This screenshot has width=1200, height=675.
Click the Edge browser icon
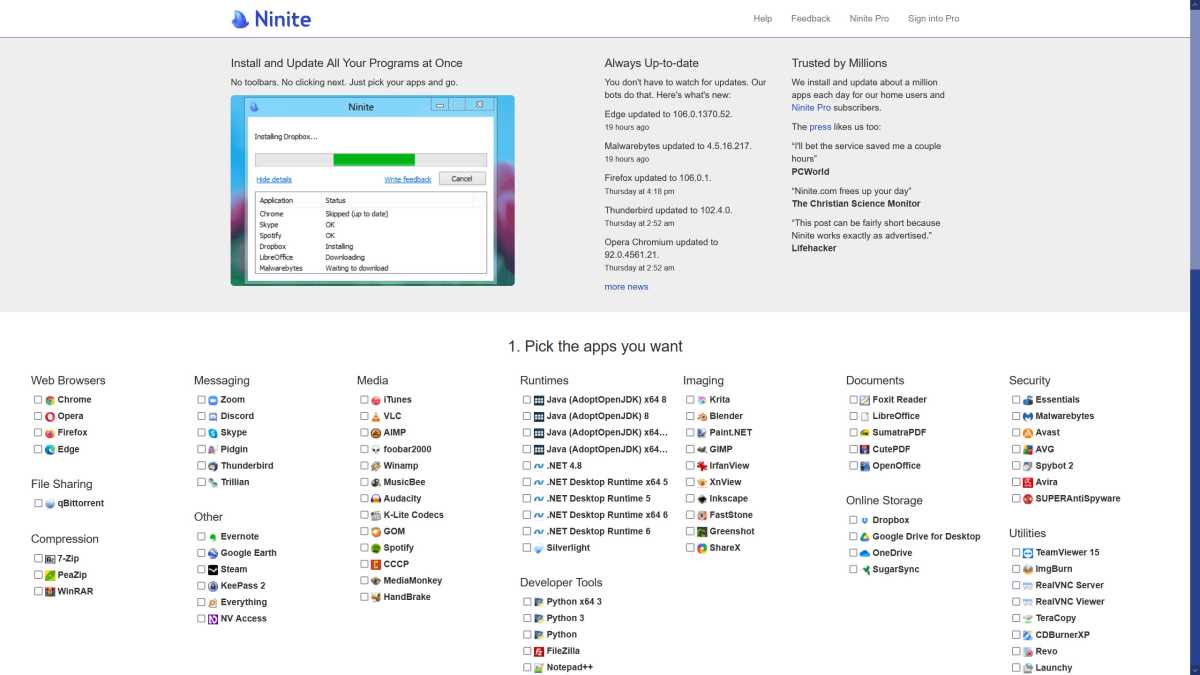pyautogui.click(x=50, y=450)
